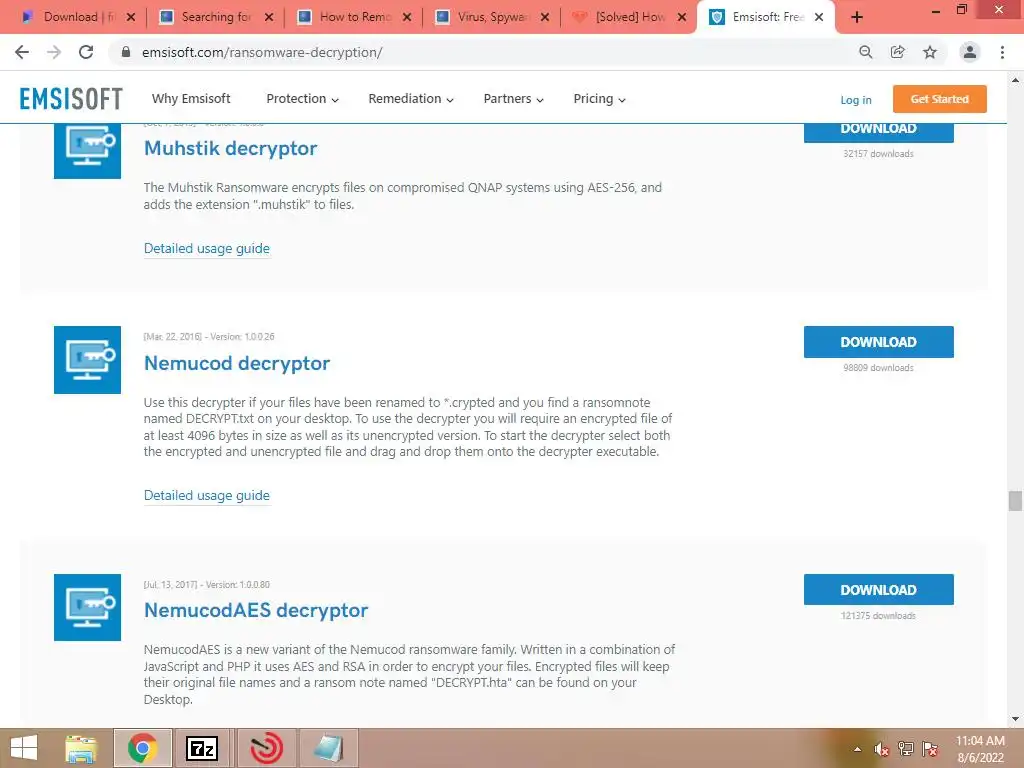The width and height of the screenshot is (1024, 768).
Task: Open the Pricing dropdown menu
Action: [600, 99]
